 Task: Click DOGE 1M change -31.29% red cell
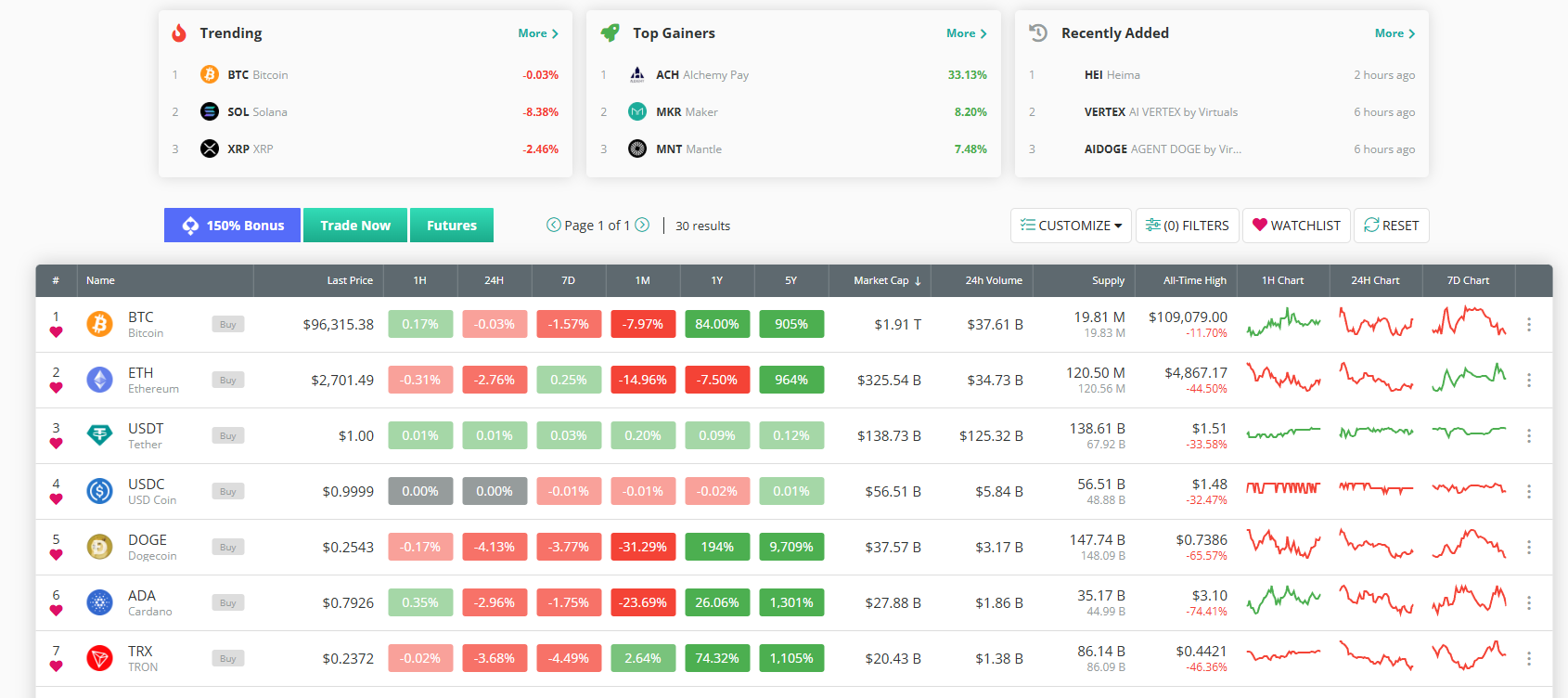pos(643,547)
